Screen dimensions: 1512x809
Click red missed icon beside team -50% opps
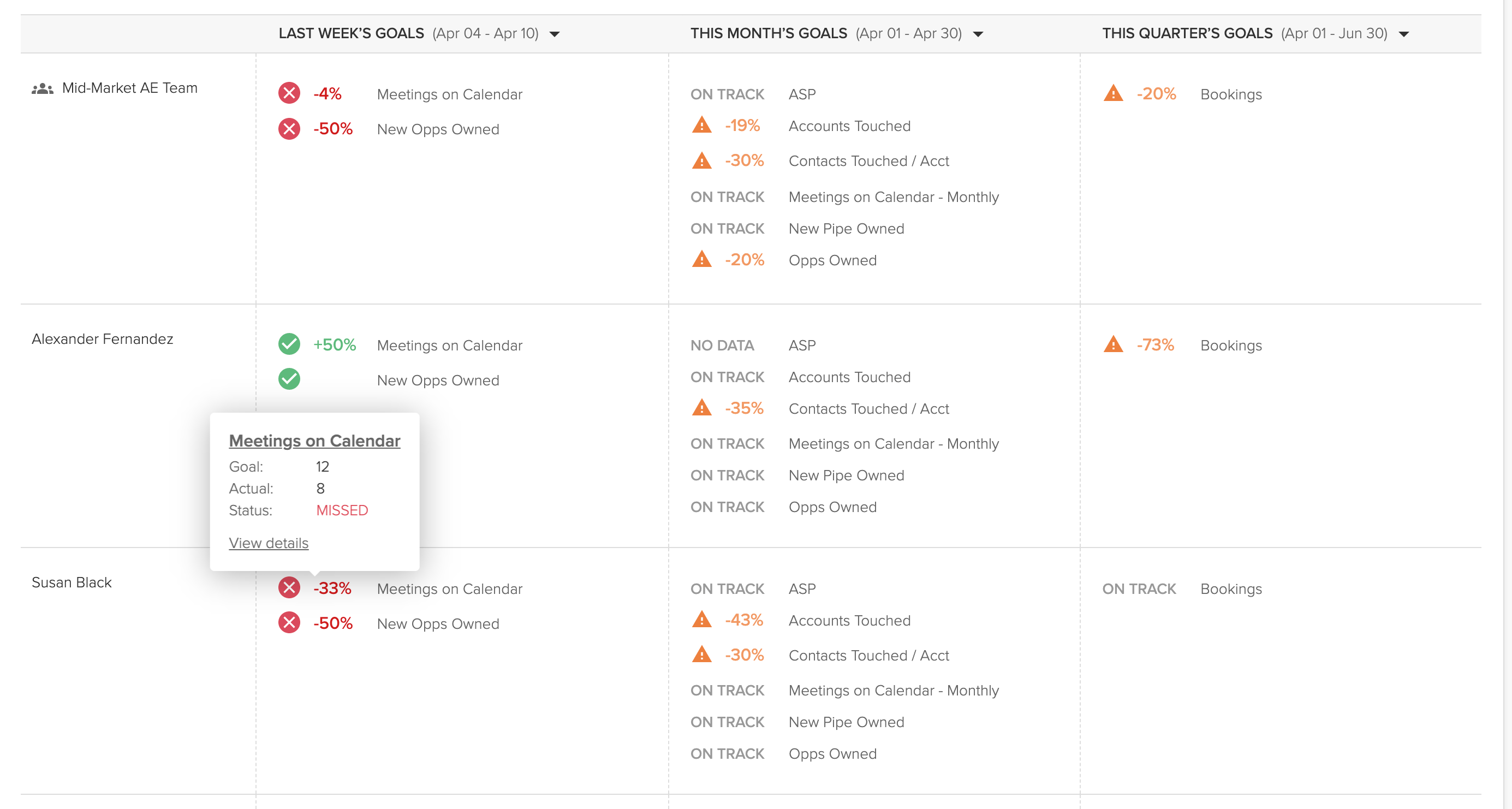(289, 129)
